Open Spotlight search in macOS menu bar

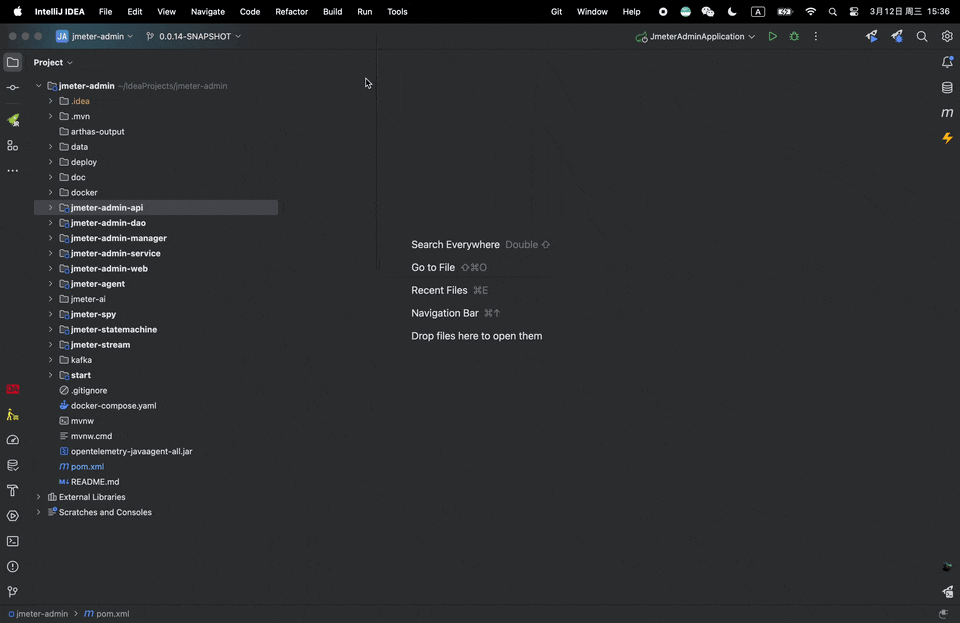(833, 12)
